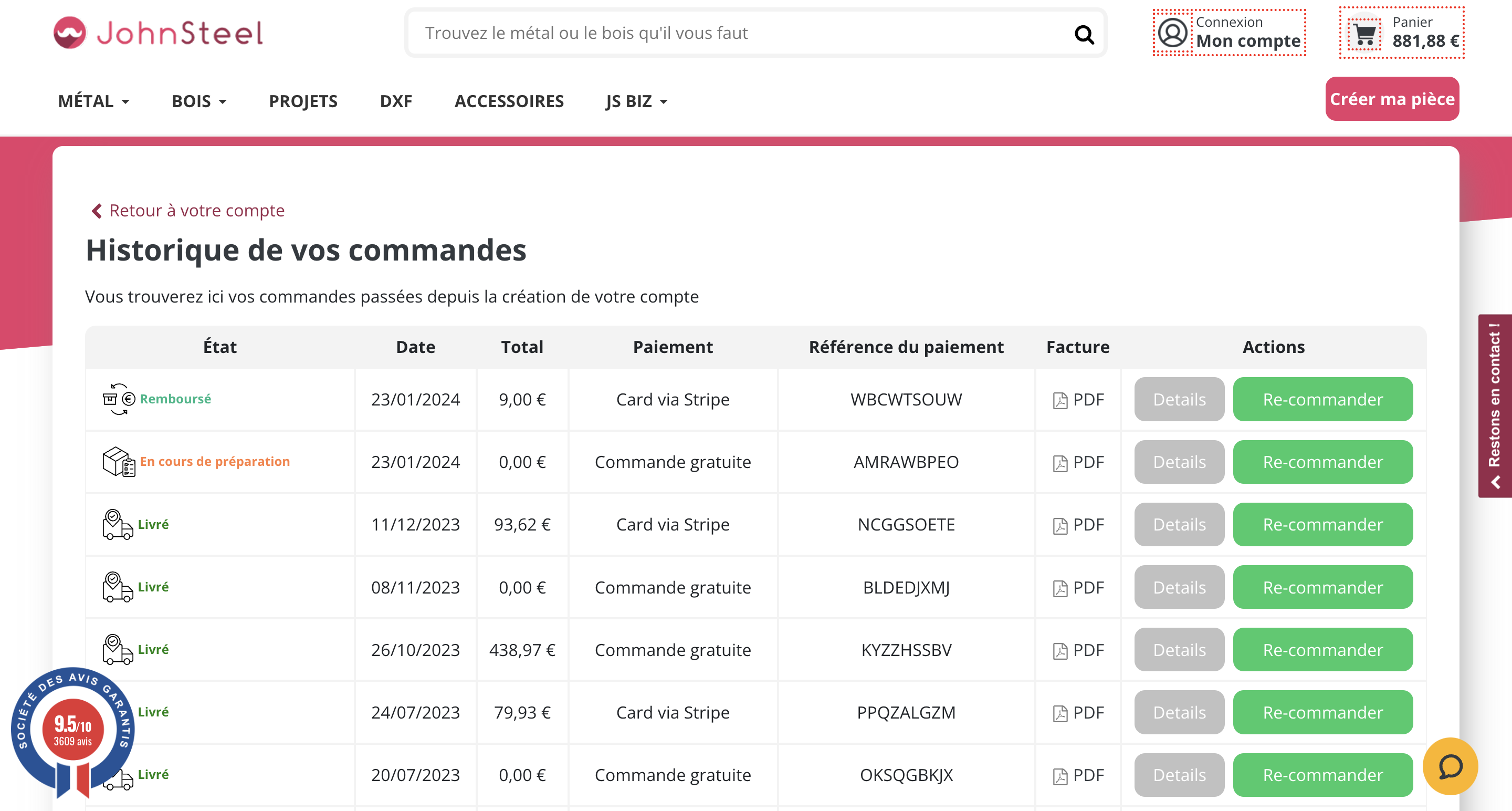Open PDF invoice for PPQZALGZM
Screen dimensions: 1512x811
tap(1078, 712)
